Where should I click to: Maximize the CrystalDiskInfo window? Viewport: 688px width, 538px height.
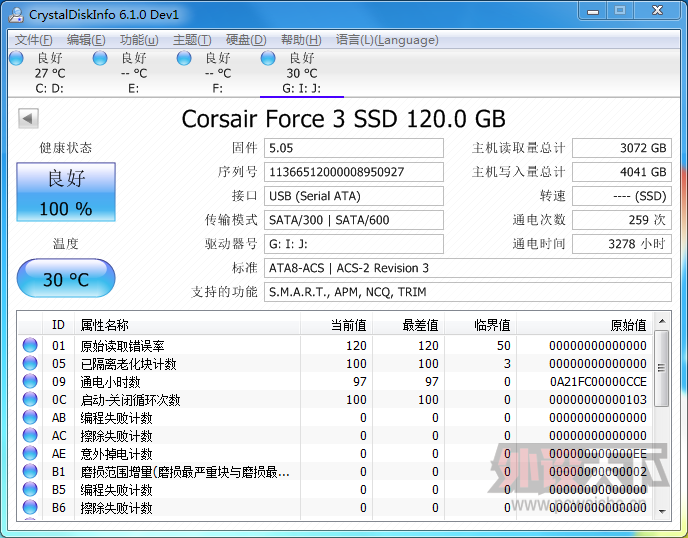pos(620,11)
